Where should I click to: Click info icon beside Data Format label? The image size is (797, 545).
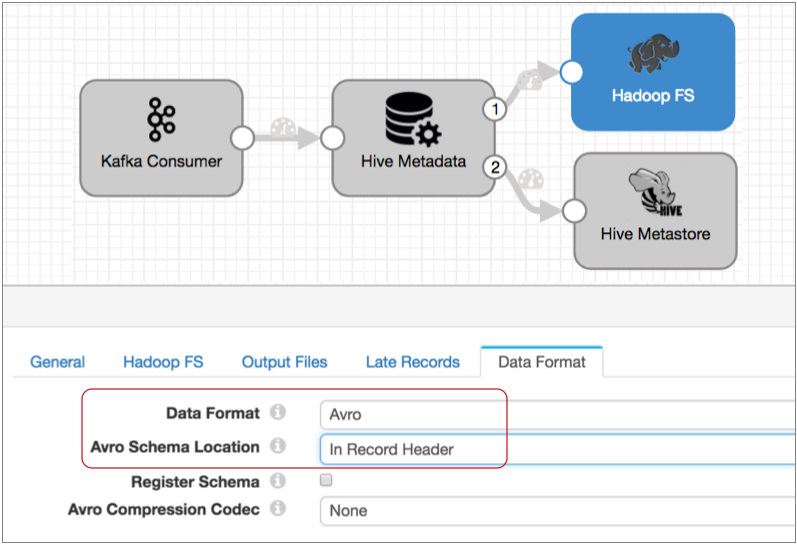(x=278, y=412)
